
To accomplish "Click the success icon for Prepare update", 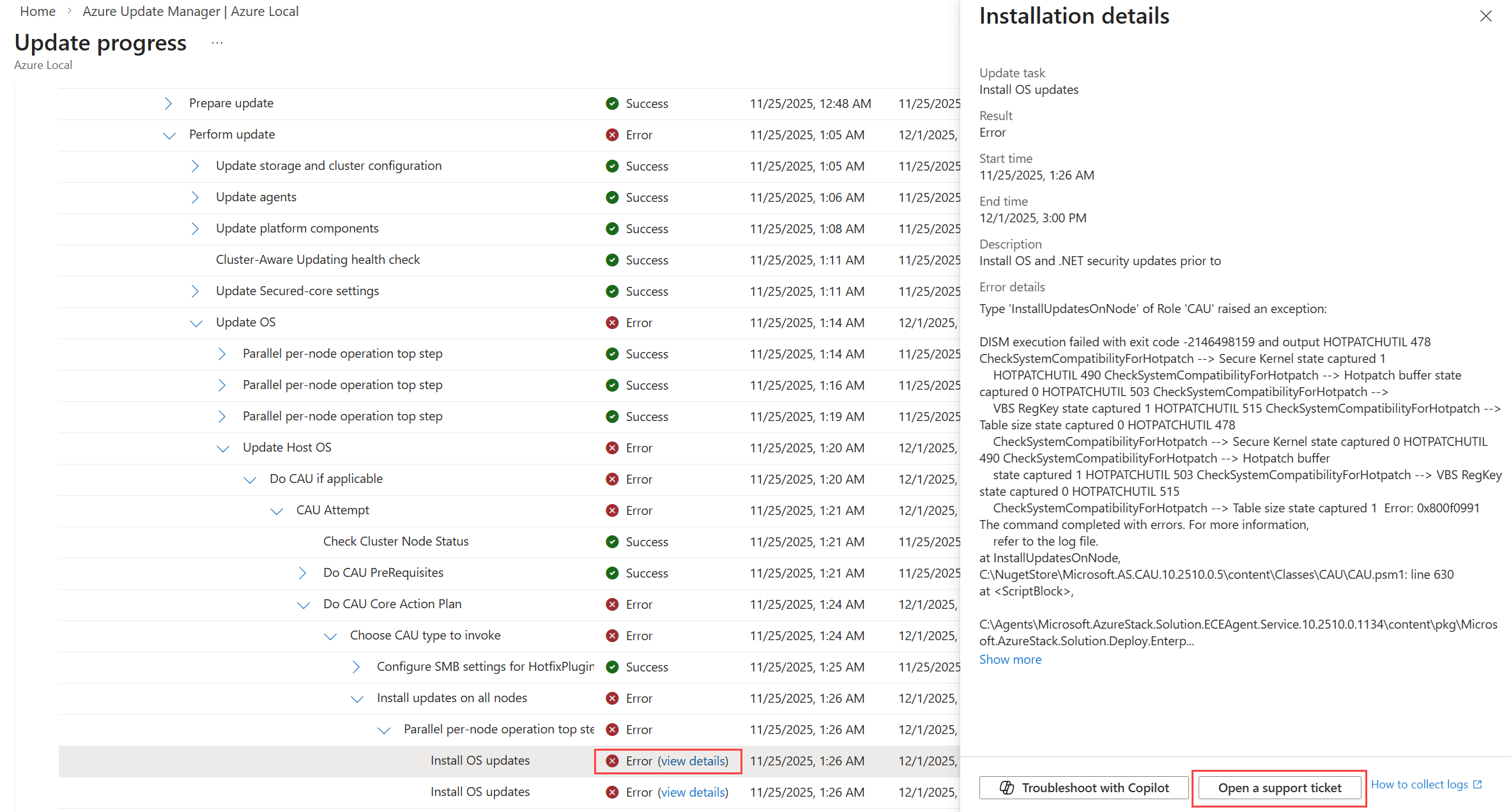I will [x=612, y=103].
